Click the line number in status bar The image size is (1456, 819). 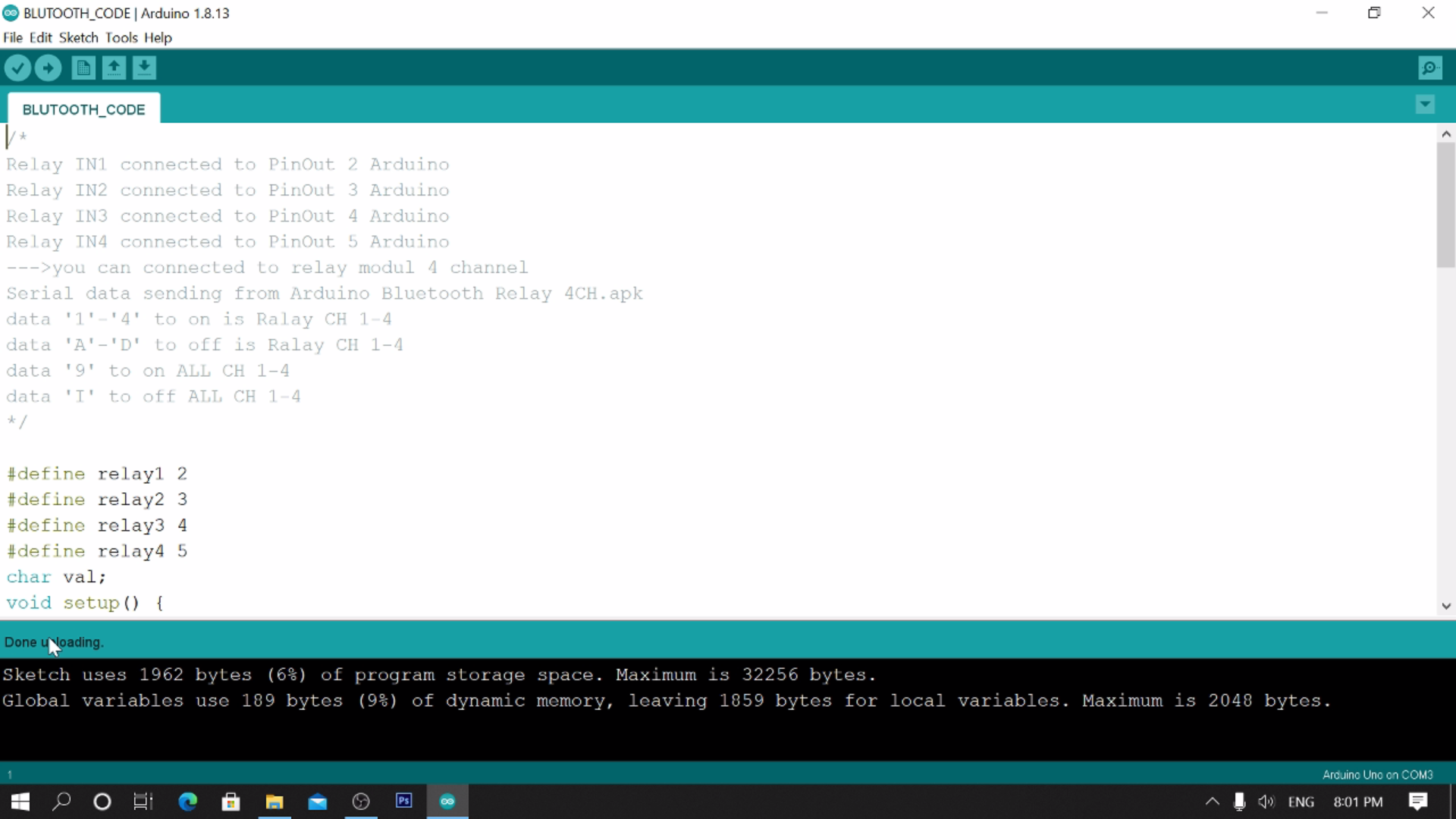click(x=10, y=774)
